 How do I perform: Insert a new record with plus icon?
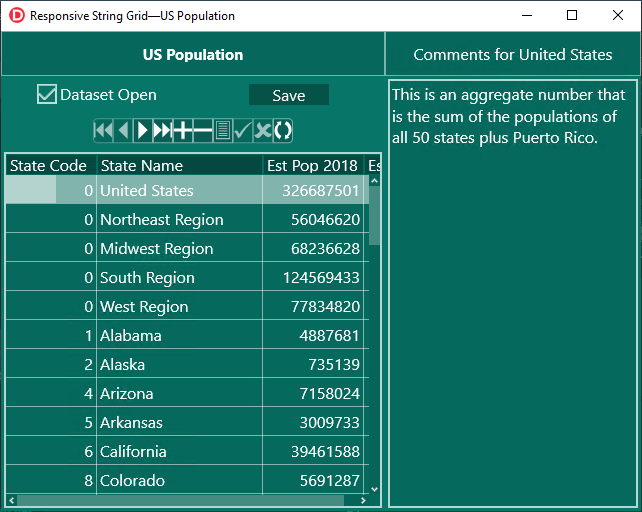click(182, 130)
